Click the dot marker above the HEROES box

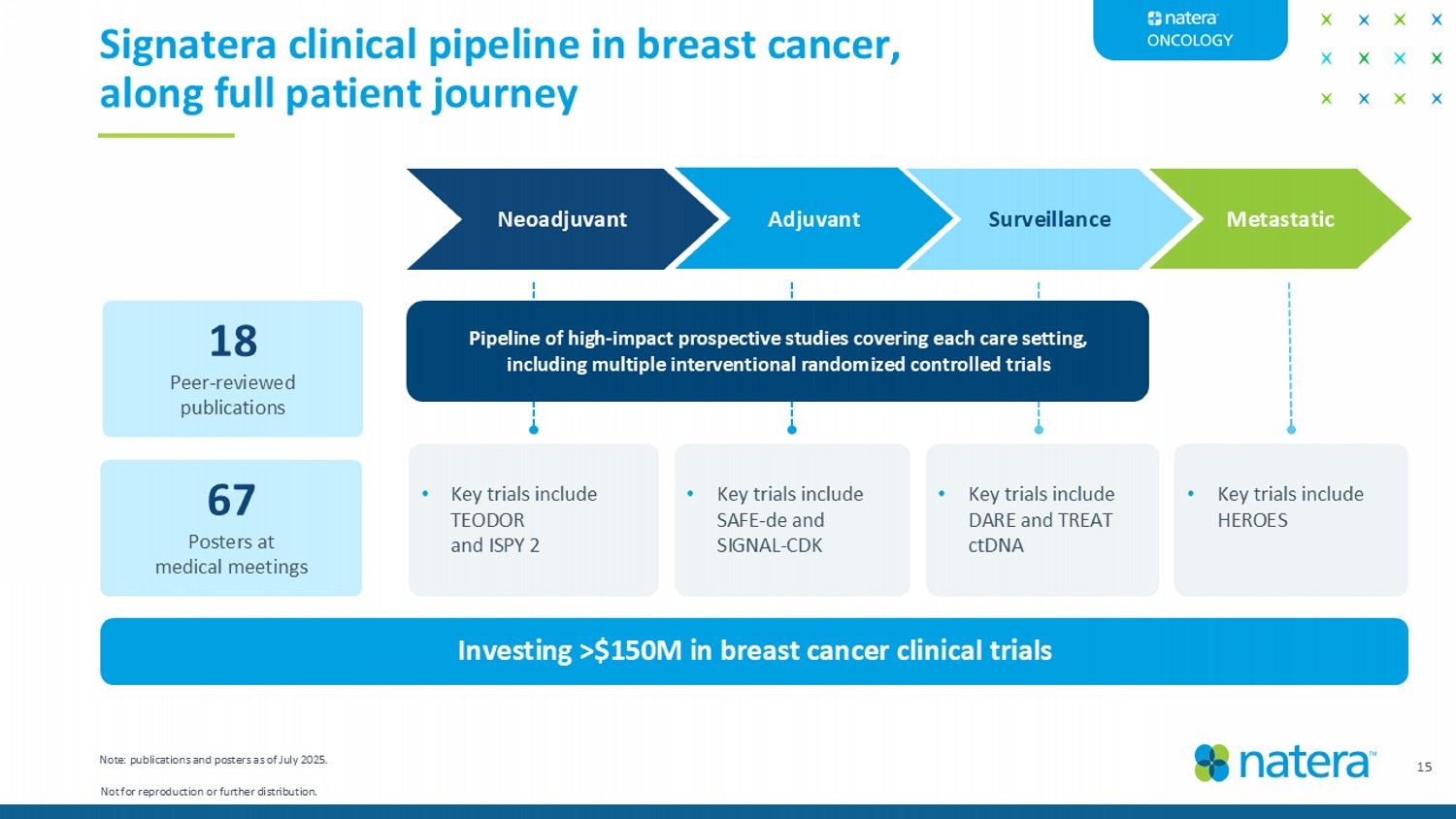1291,429
